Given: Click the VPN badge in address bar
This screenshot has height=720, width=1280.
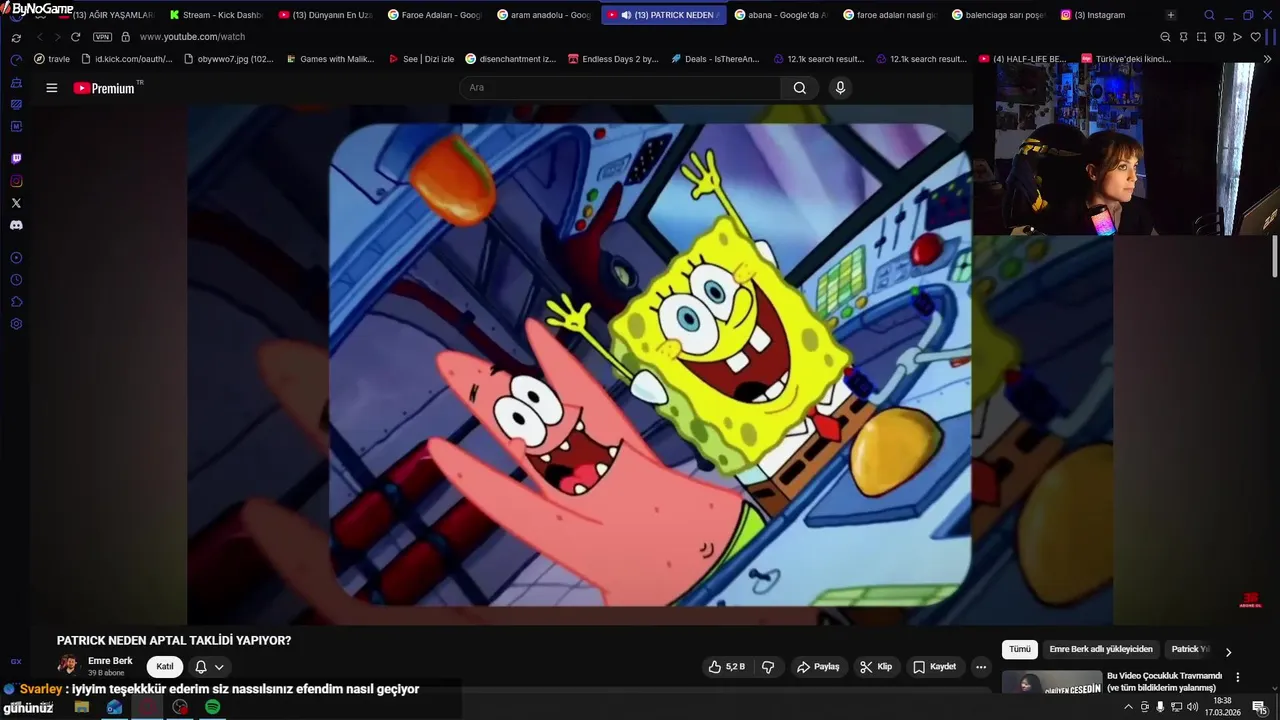Looking at the screenshot, I should pos(102,37).
